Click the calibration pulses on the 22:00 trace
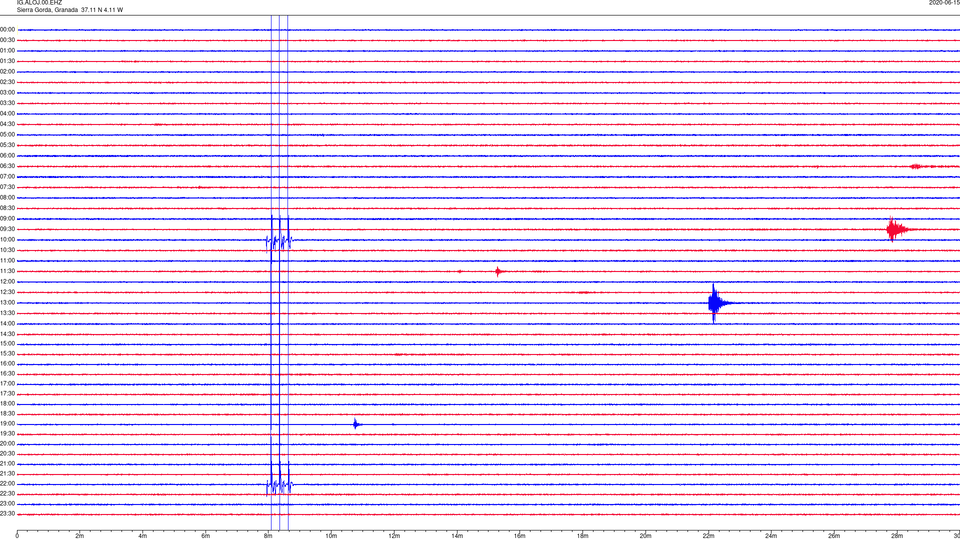 click(x=280, y=486)
